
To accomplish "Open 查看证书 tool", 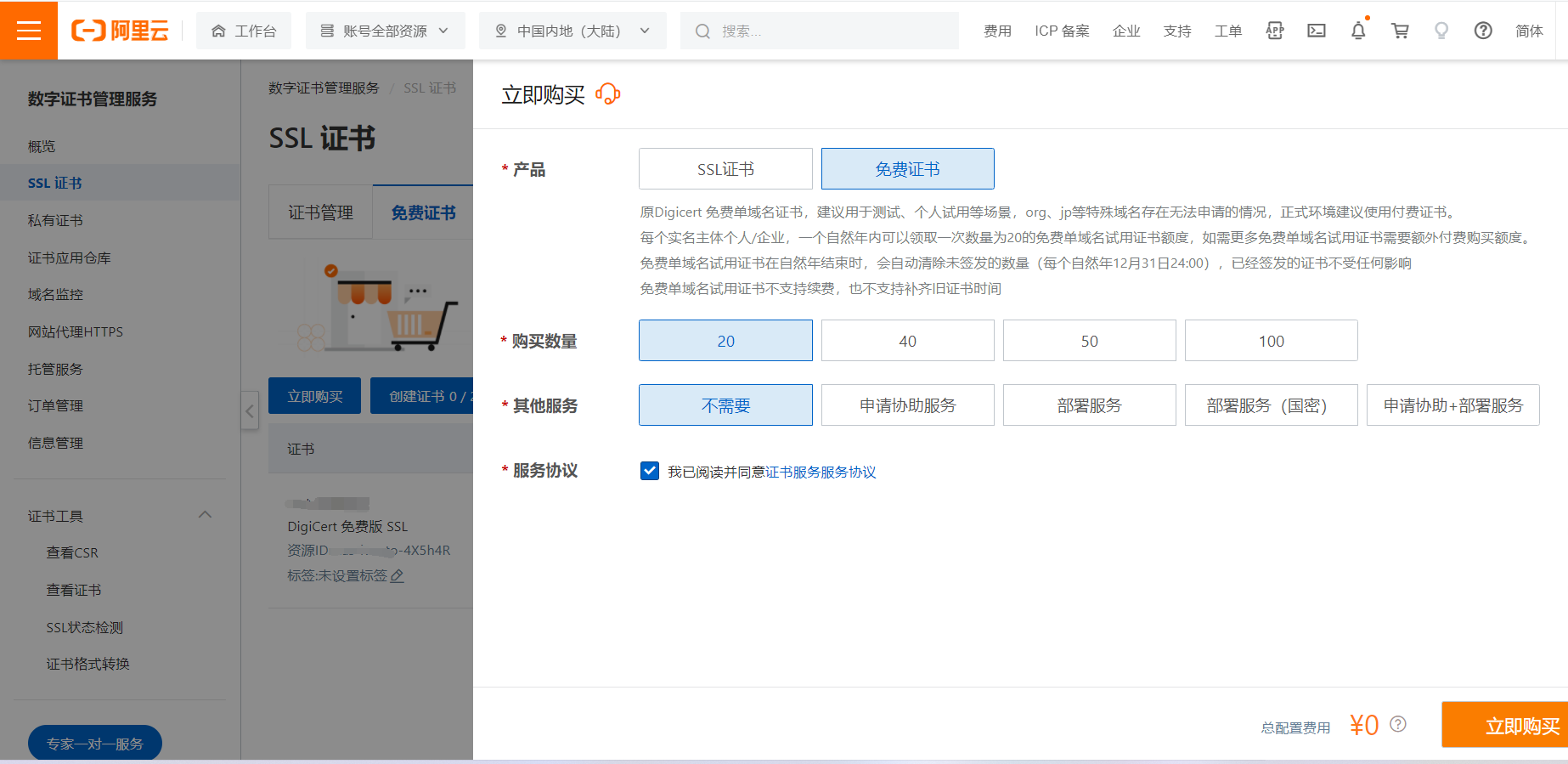I will pos(74,590).
